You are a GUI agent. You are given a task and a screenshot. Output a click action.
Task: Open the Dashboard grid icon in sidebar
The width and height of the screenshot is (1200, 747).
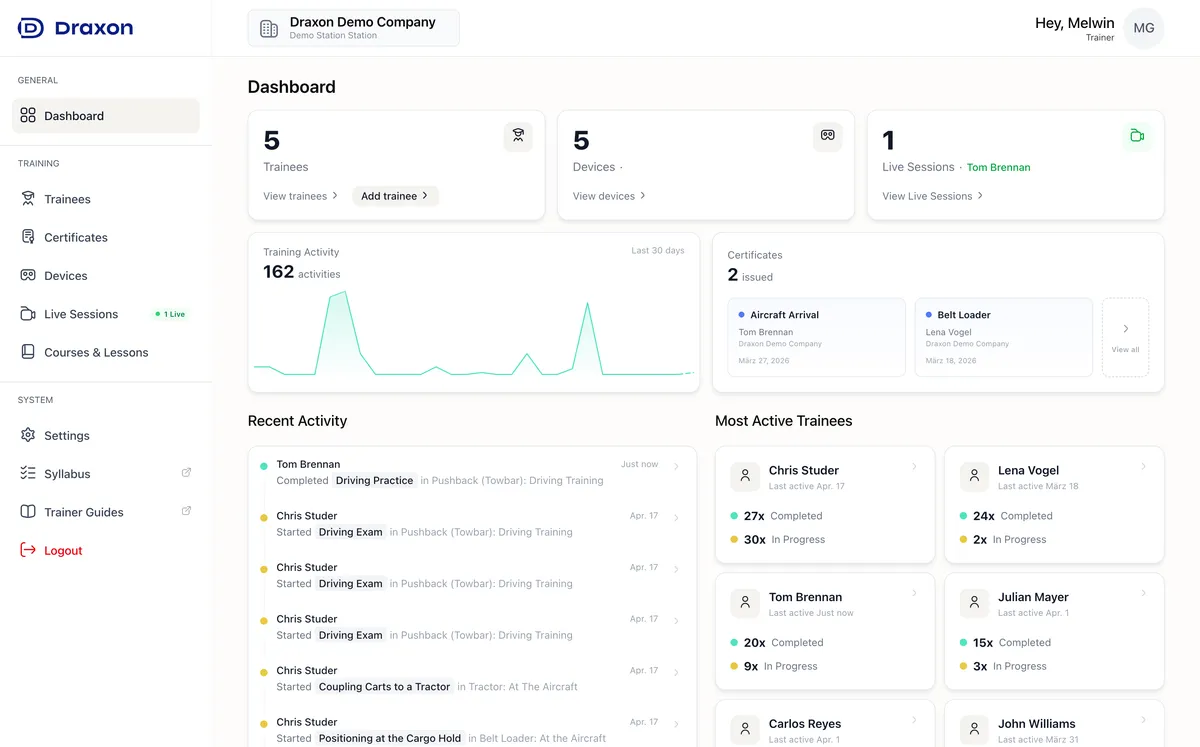point(28,116)
